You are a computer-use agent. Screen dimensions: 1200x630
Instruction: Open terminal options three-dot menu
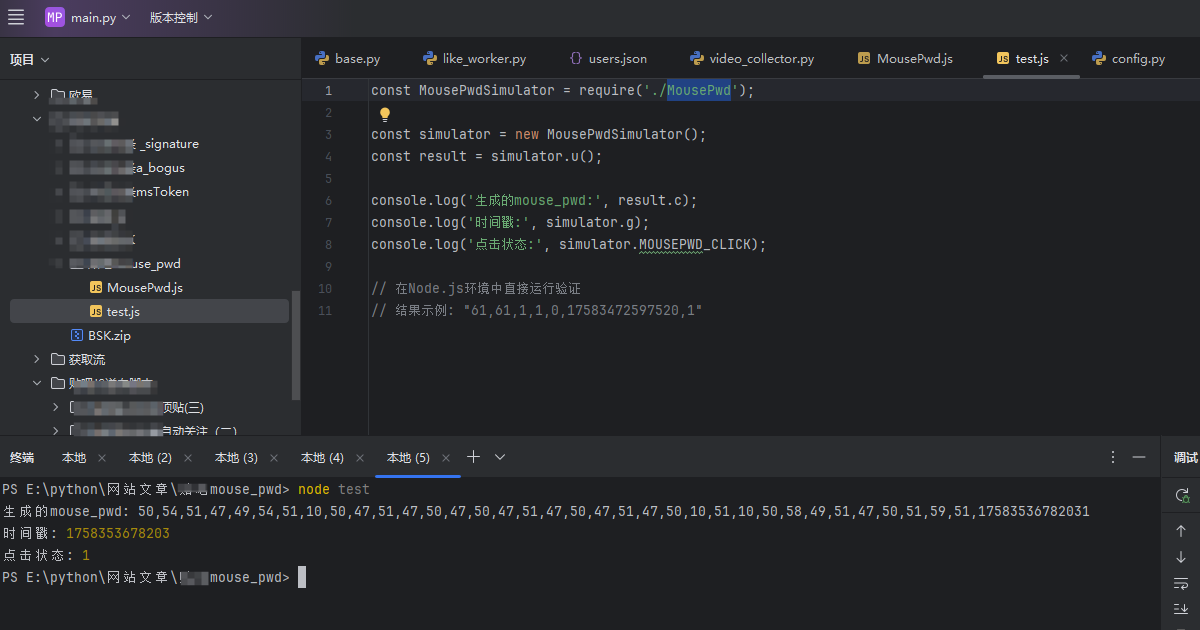click(x=1113, y=457)
